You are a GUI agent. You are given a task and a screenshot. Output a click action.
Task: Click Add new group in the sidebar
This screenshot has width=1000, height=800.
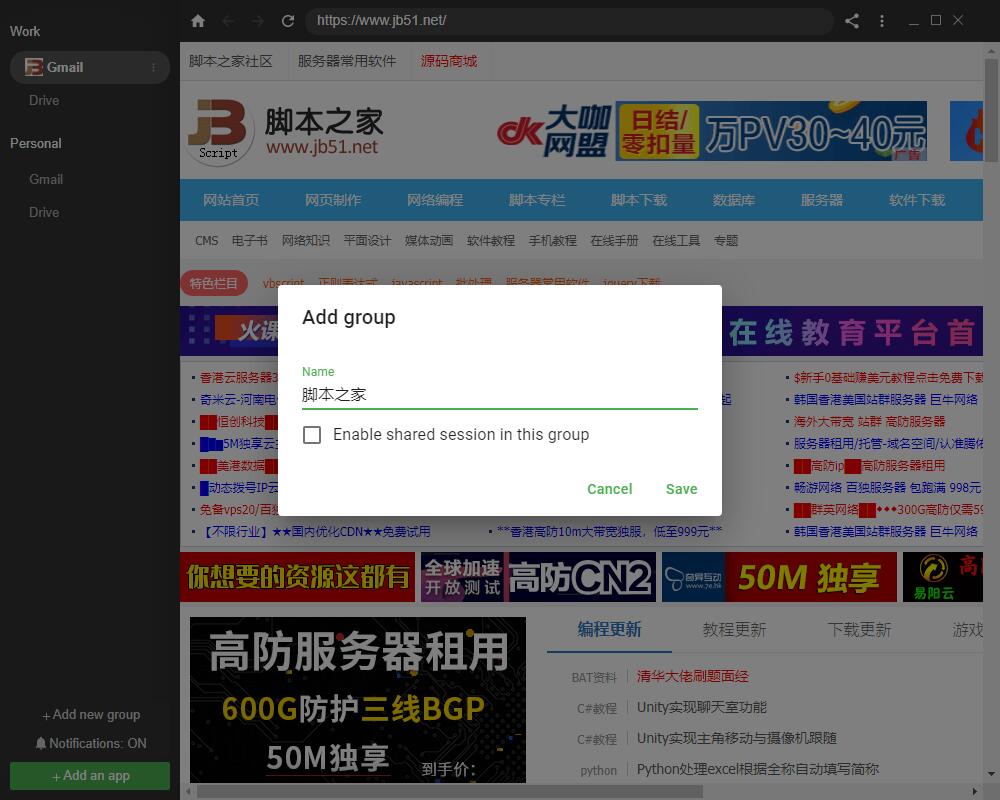click(90, 714)
